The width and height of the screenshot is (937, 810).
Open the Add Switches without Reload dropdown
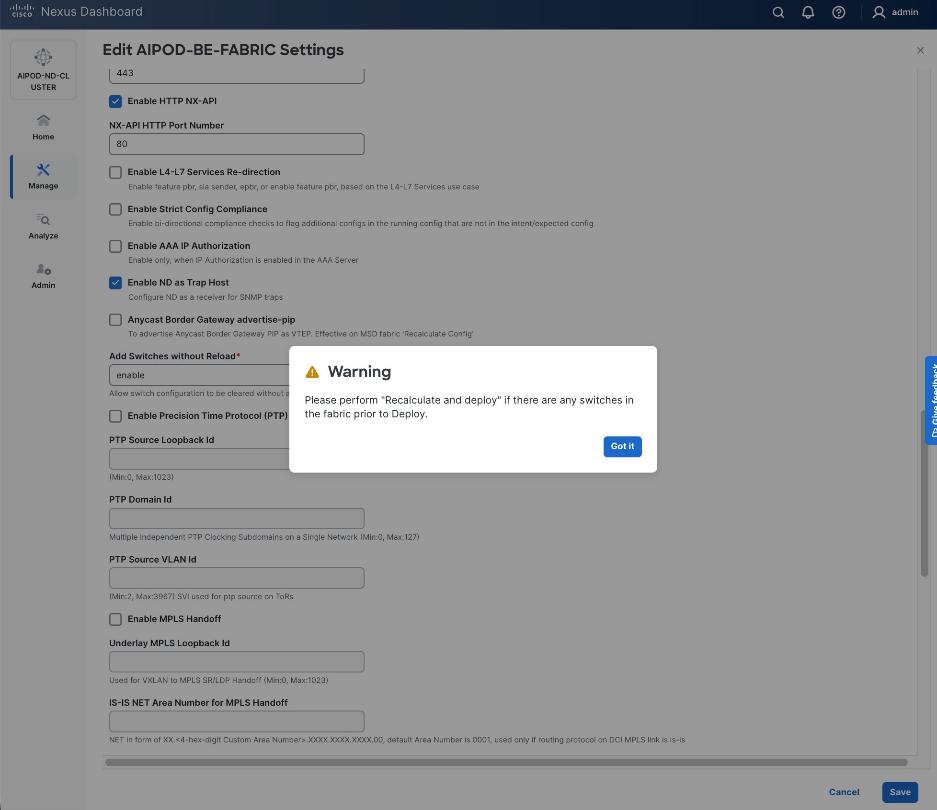[236, 375]
